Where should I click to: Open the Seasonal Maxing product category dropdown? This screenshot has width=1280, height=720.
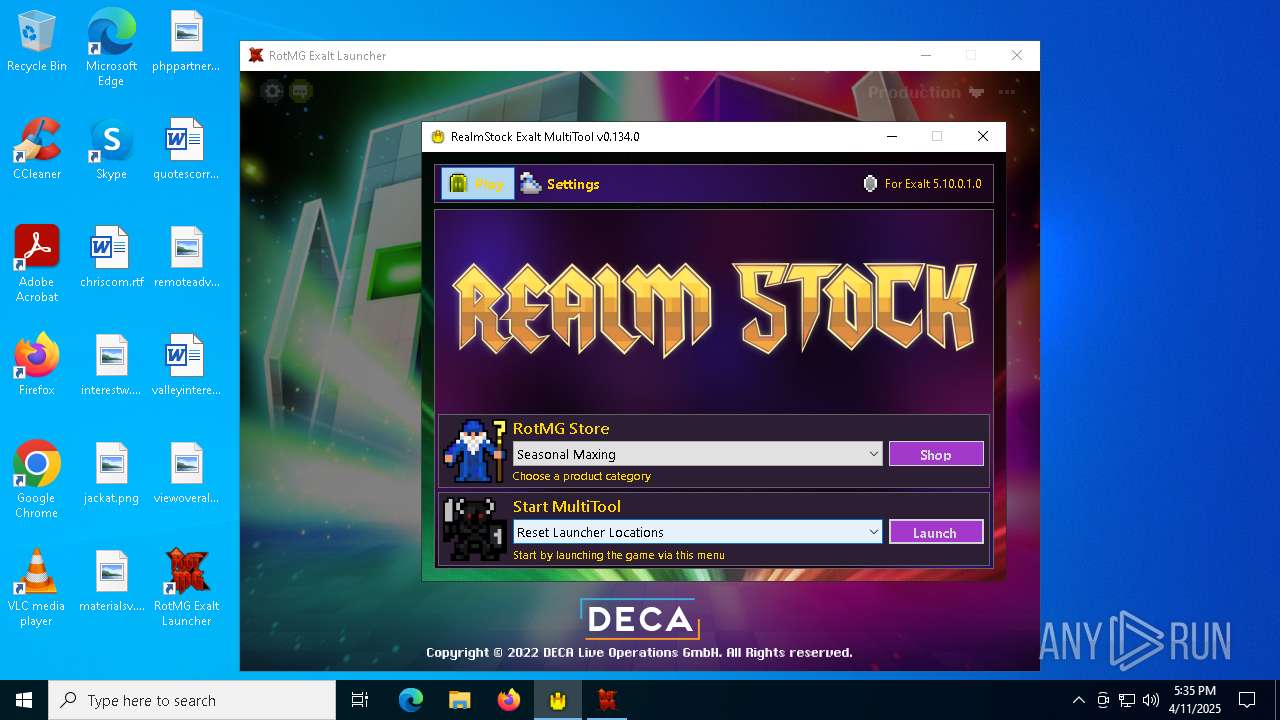coord(697,454)
